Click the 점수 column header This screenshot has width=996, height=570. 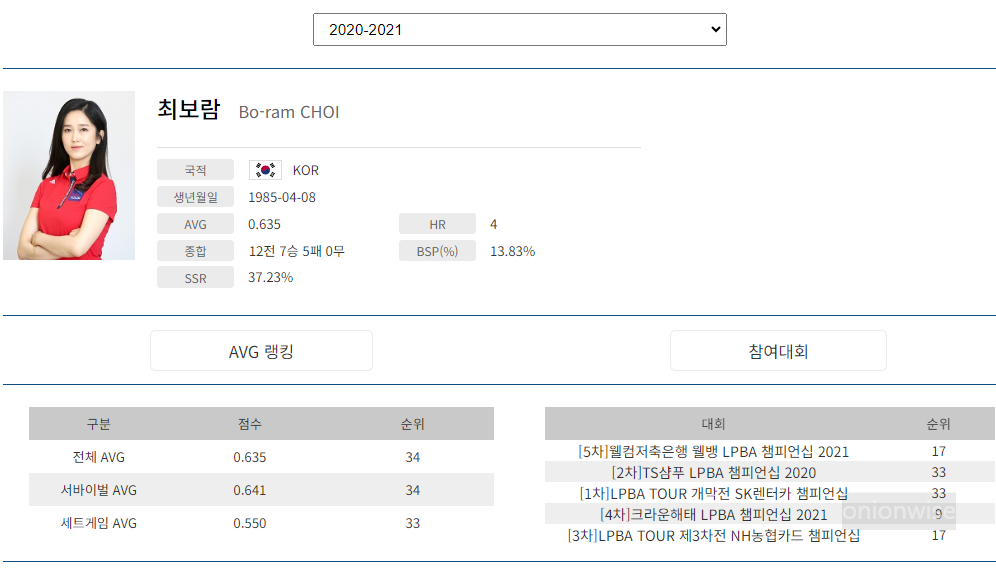click(x=250, y=424)
